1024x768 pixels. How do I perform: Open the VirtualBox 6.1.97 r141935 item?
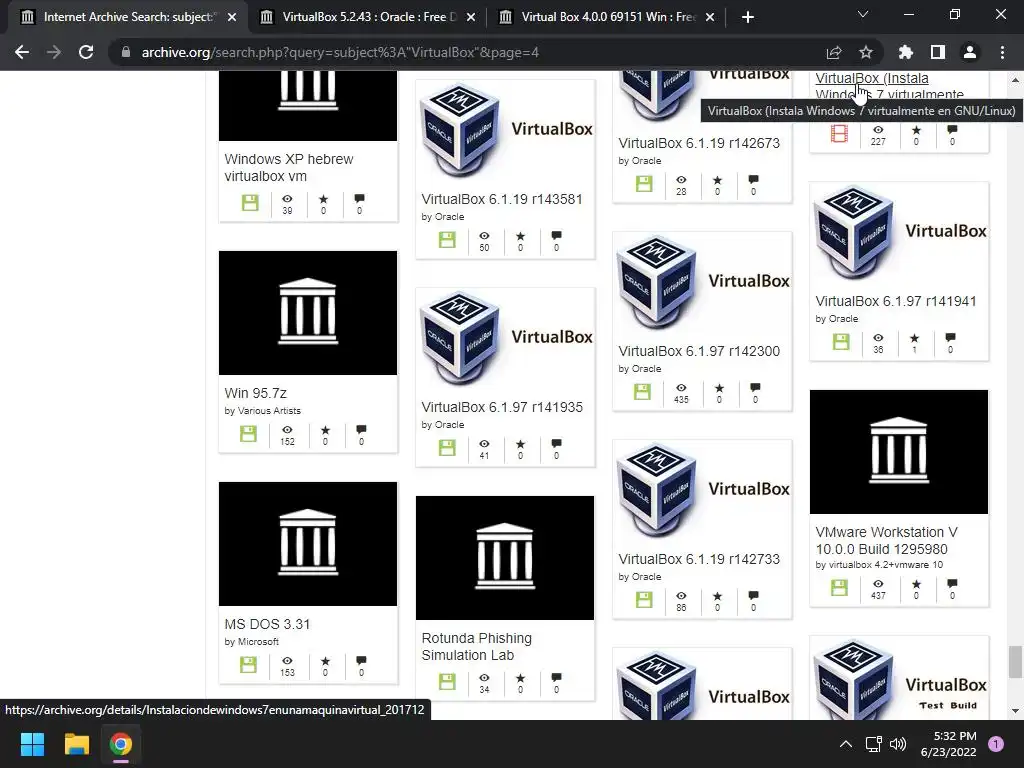(502, 407)
